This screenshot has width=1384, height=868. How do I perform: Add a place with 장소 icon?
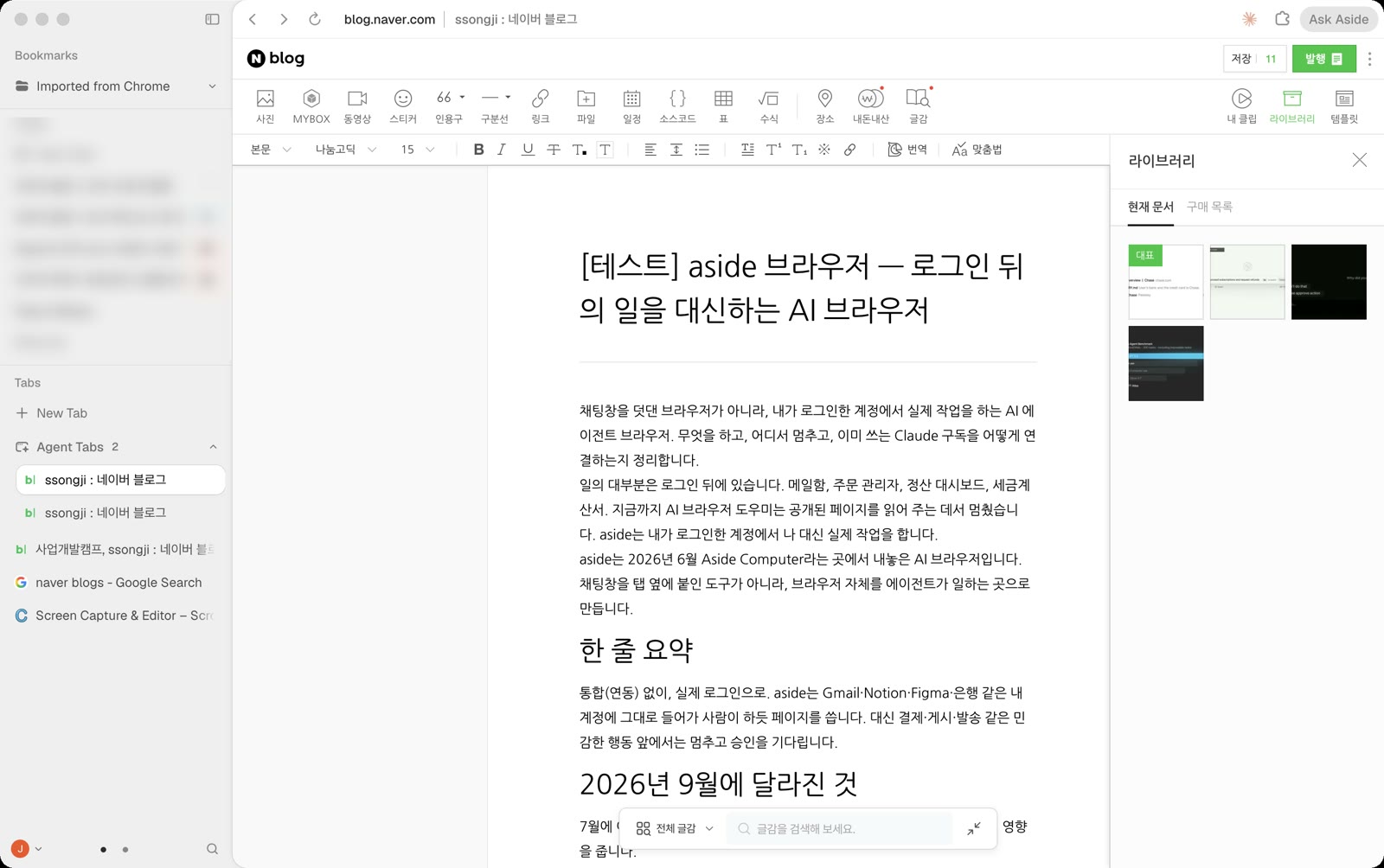tap(825, 106)
